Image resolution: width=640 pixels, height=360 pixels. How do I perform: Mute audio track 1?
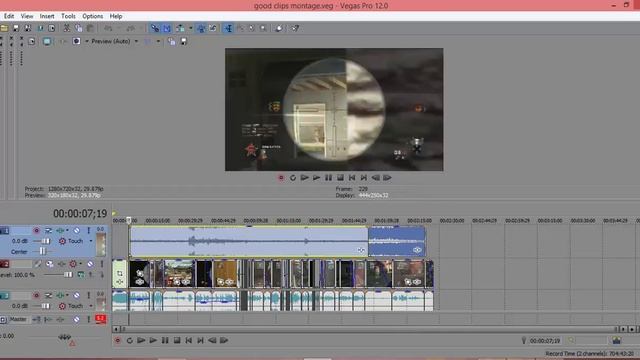(x=76, y=230)
